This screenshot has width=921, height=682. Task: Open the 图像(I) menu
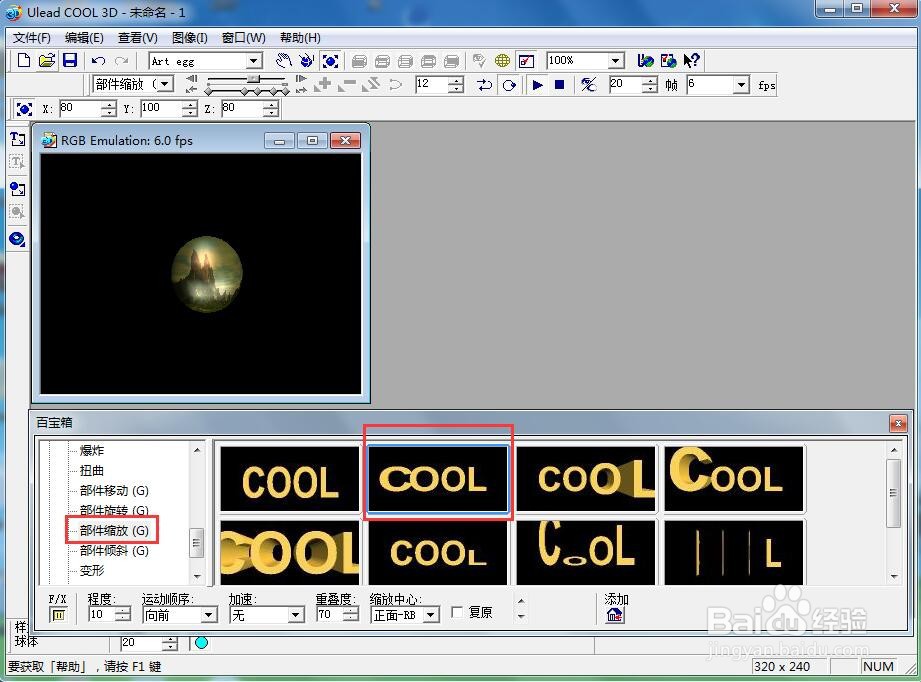click(189, 38)
